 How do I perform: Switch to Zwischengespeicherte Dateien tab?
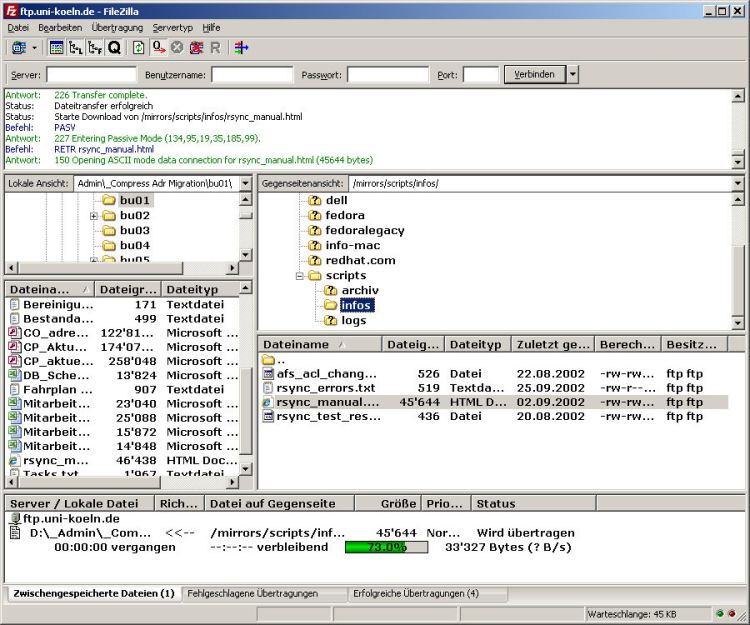click(x=94, y=593)
